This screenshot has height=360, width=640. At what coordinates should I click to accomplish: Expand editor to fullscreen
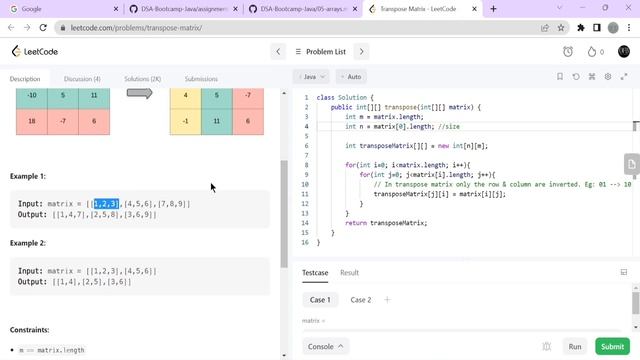624,76
